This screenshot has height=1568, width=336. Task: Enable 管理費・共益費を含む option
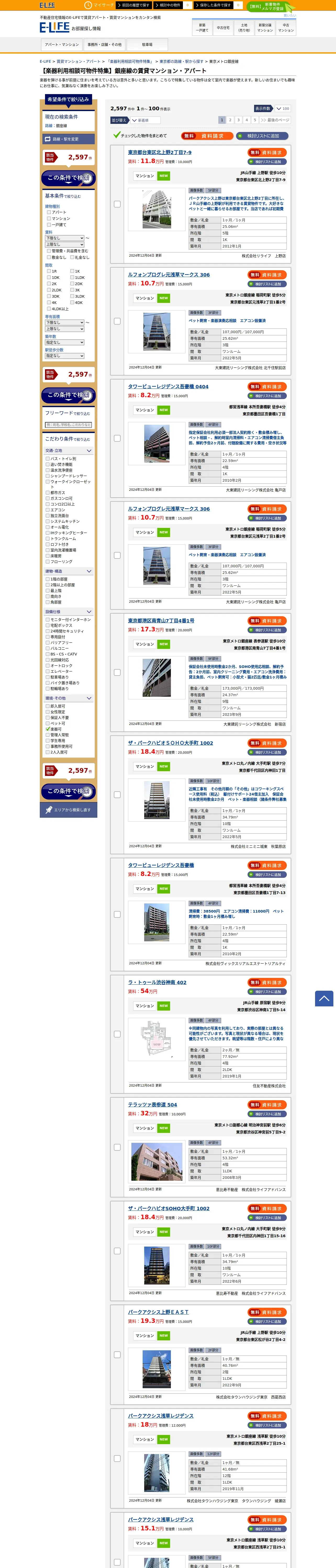point(49,251)
